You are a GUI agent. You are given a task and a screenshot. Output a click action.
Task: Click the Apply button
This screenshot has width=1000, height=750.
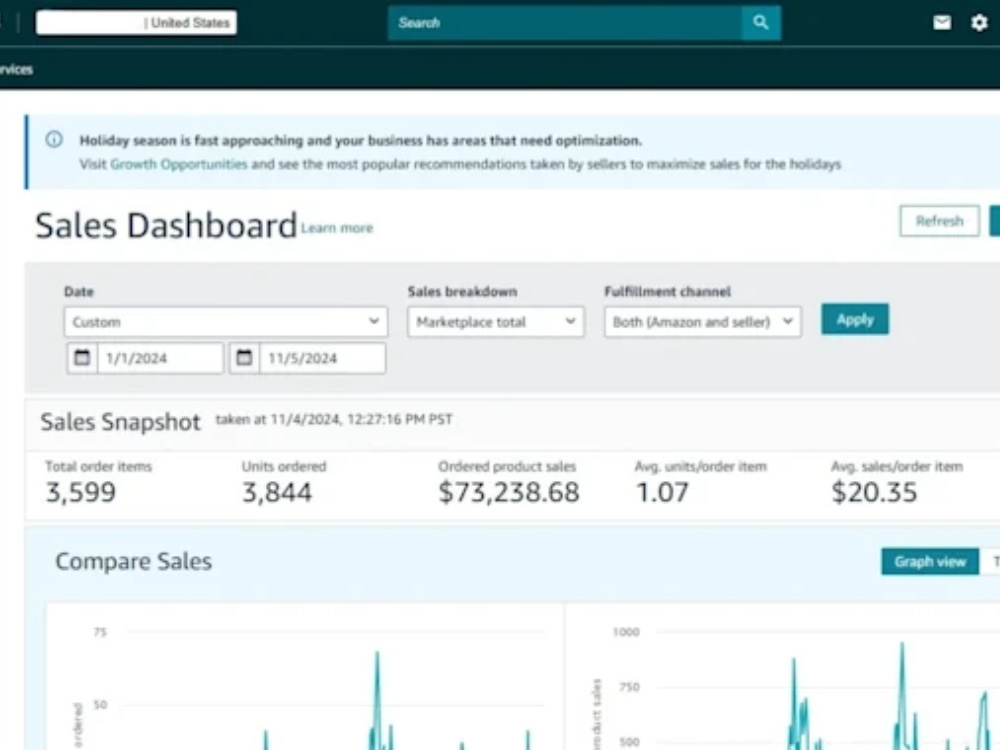click(x=855, y=319)
